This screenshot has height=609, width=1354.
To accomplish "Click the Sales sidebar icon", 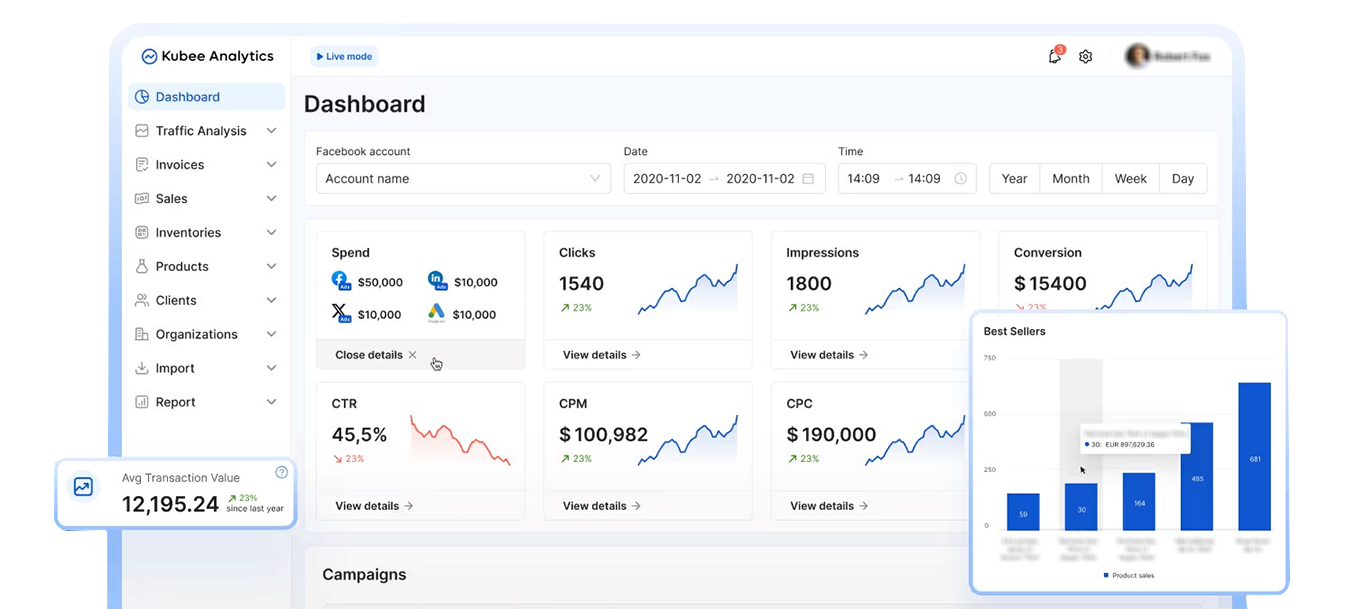I will (142, 199).
